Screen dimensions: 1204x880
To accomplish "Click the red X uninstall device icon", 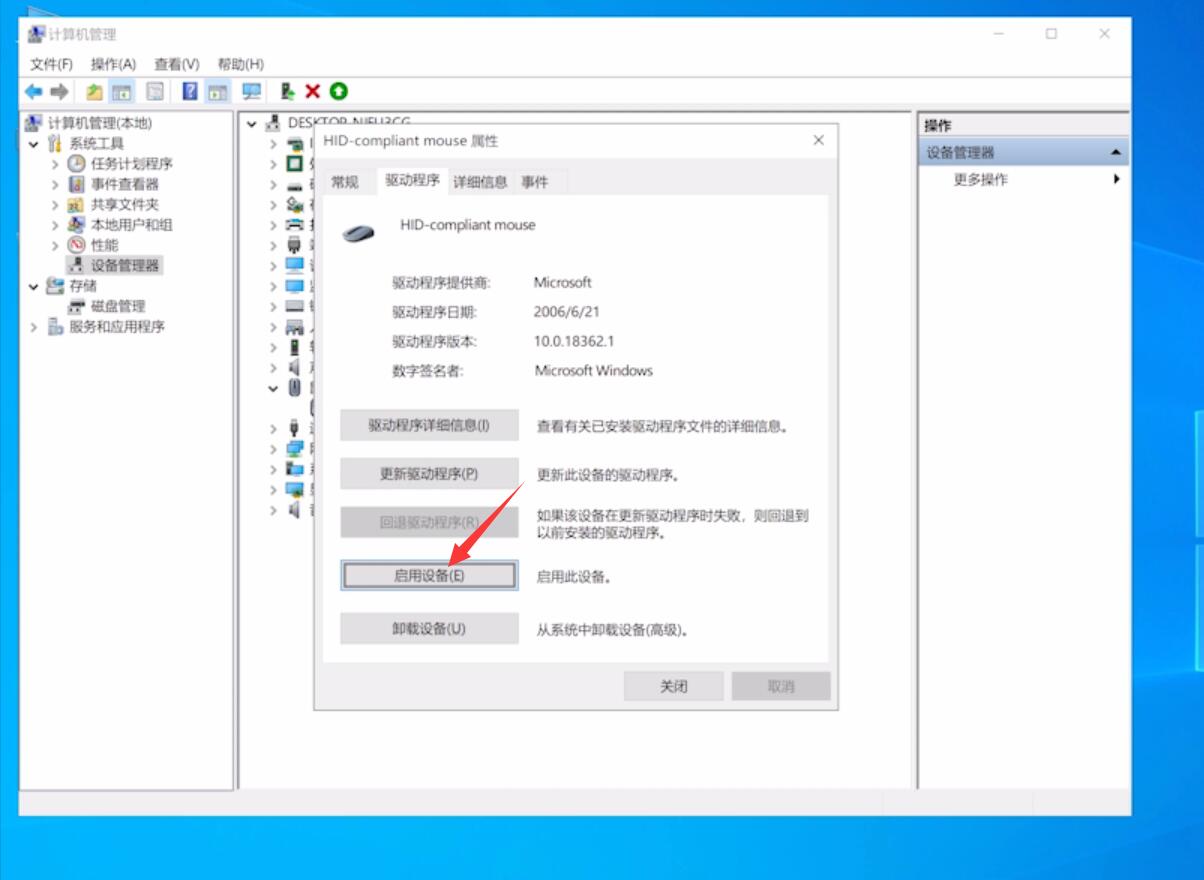I will click(312, 92).
